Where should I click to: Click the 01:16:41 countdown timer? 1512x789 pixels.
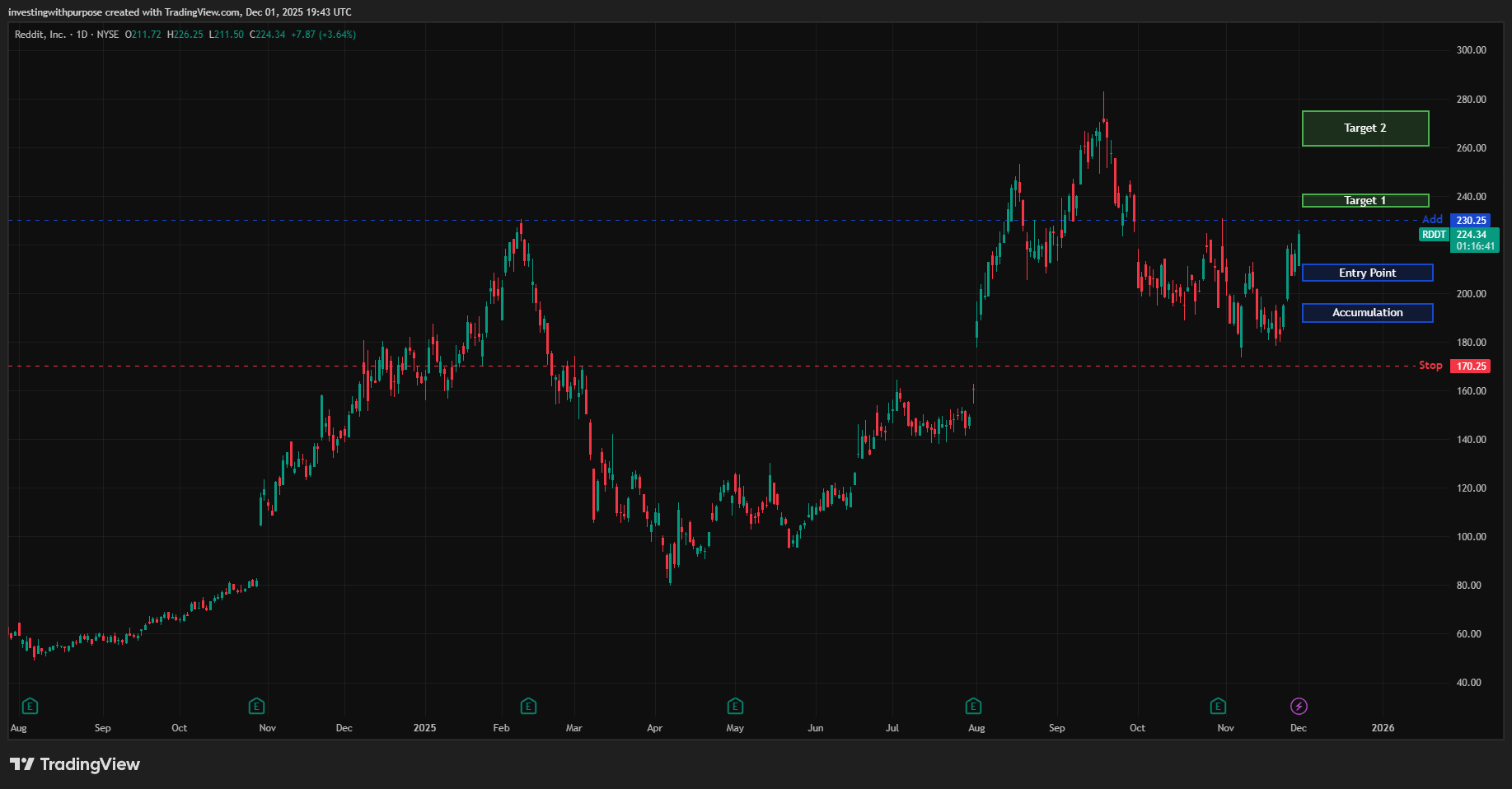pos(1475,246)
